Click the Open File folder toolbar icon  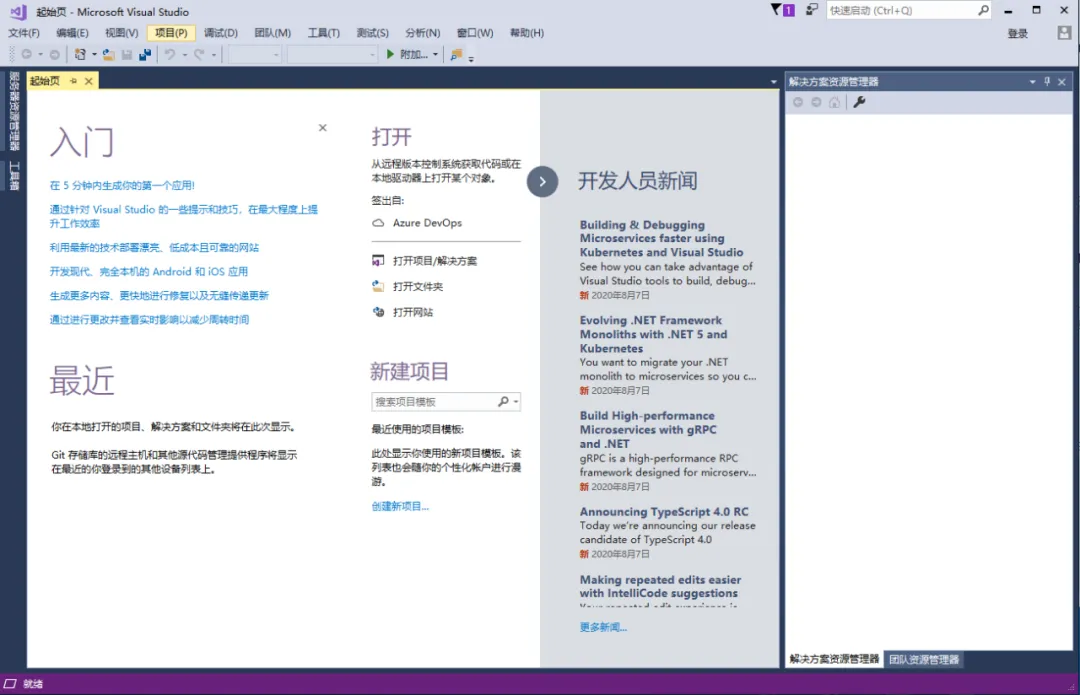[x=108, y=54]
